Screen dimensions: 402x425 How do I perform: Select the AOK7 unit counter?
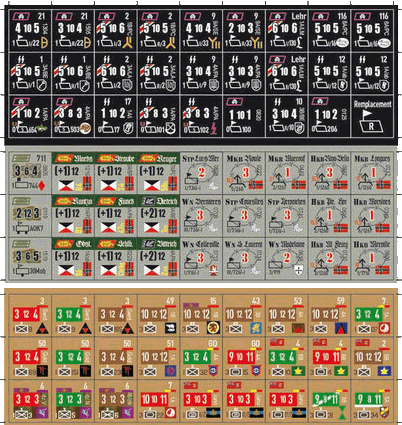(x=29, y=216)
